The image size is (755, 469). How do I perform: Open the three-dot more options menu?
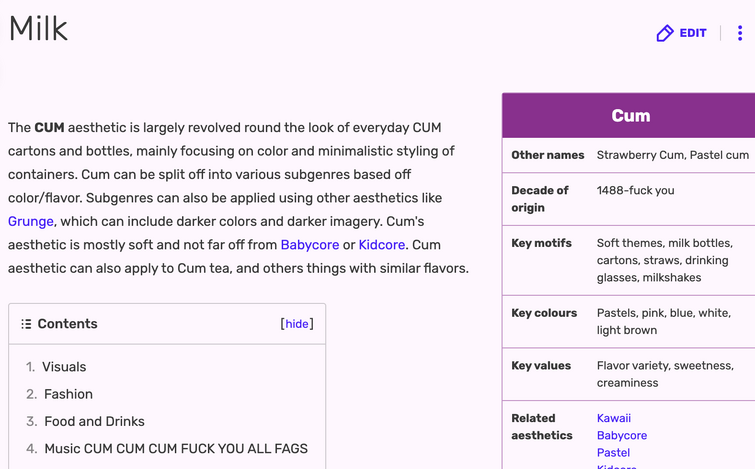coord(740,33)
